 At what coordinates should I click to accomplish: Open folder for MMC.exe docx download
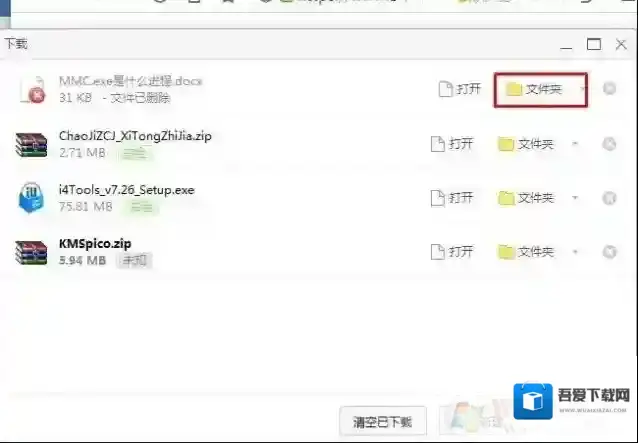click(x=534, y=89)
